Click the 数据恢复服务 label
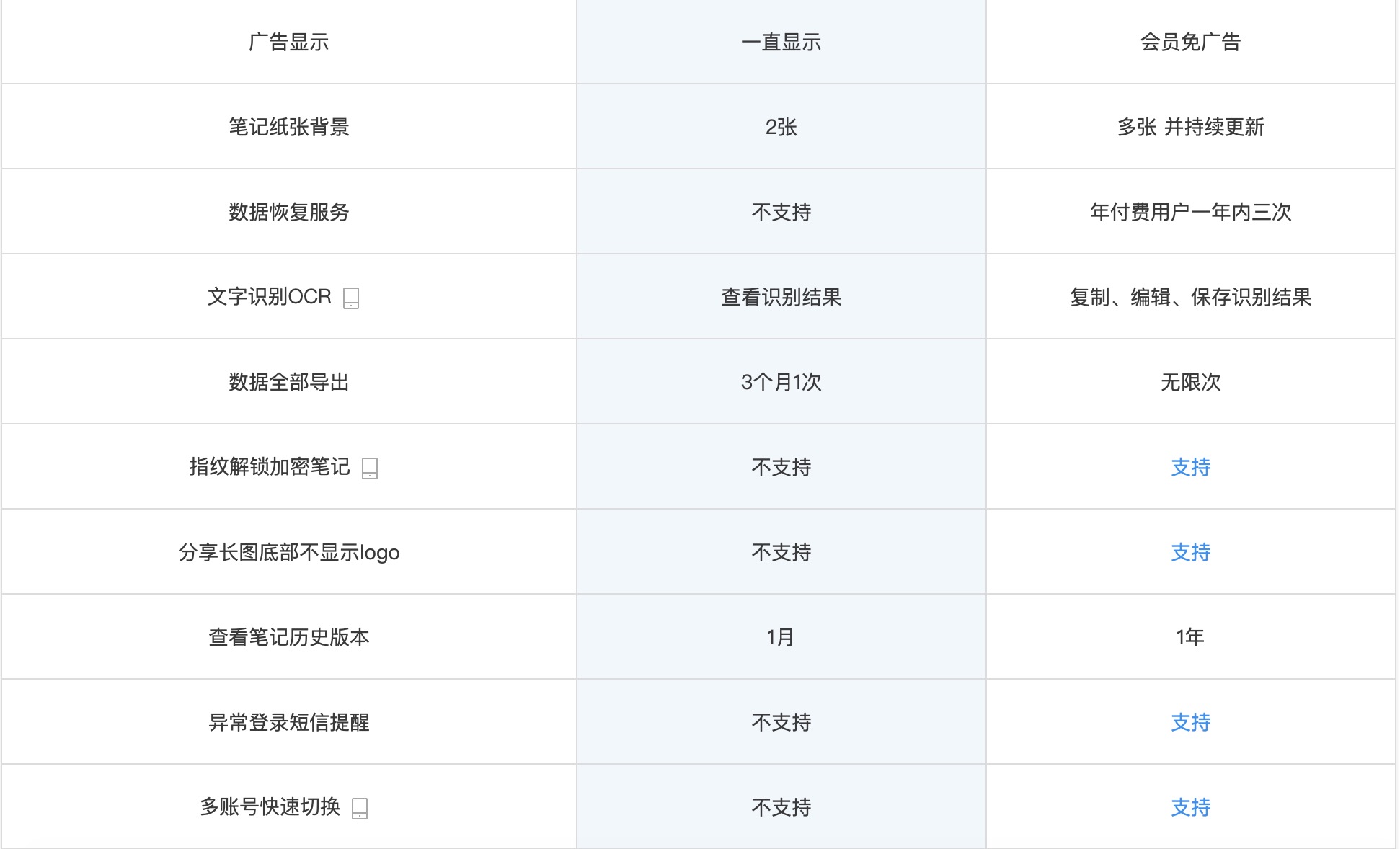Viewport: 1400px width, 849px height. (x=288, y=212)
